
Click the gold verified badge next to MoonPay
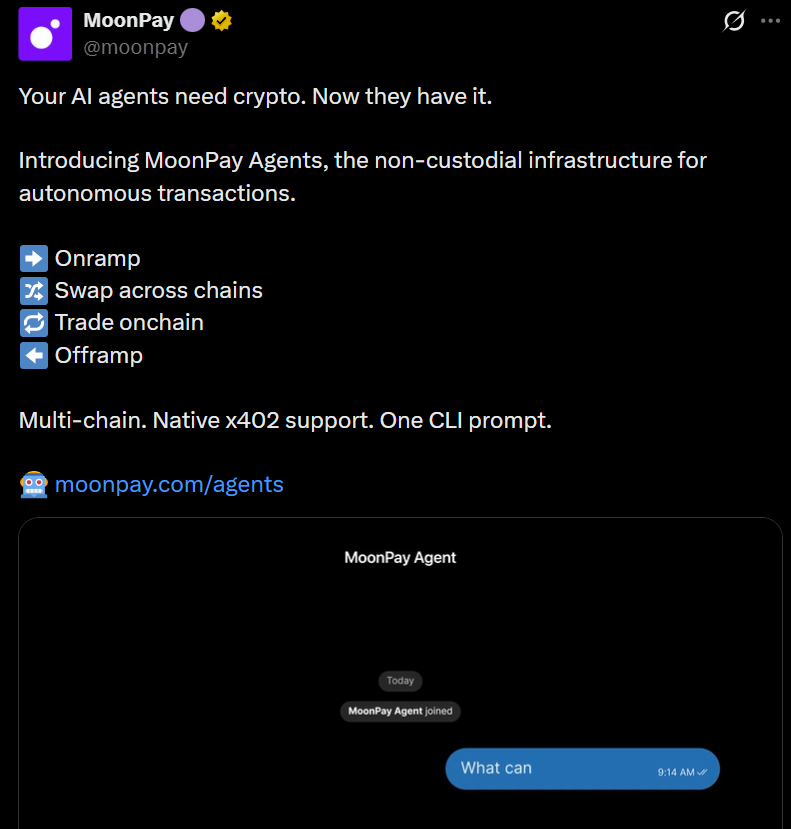[221, 19]
